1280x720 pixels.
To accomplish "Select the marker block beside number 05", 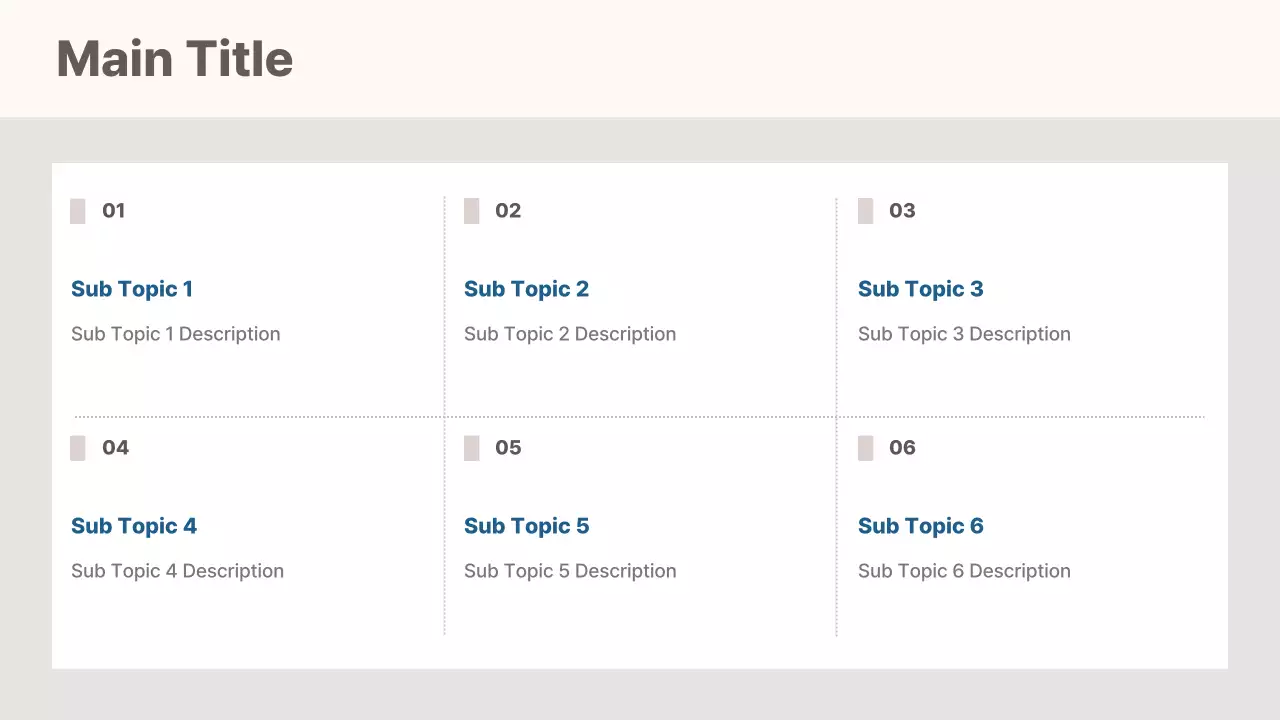I will [472, 448].
